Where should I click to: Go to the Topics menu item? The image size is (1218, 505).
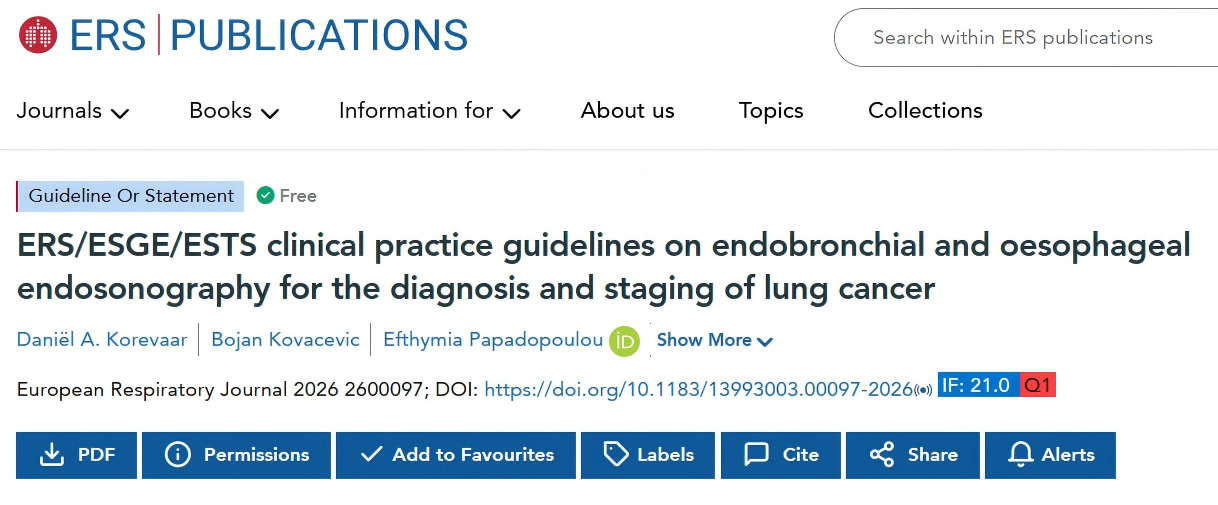tap(771, 111)
